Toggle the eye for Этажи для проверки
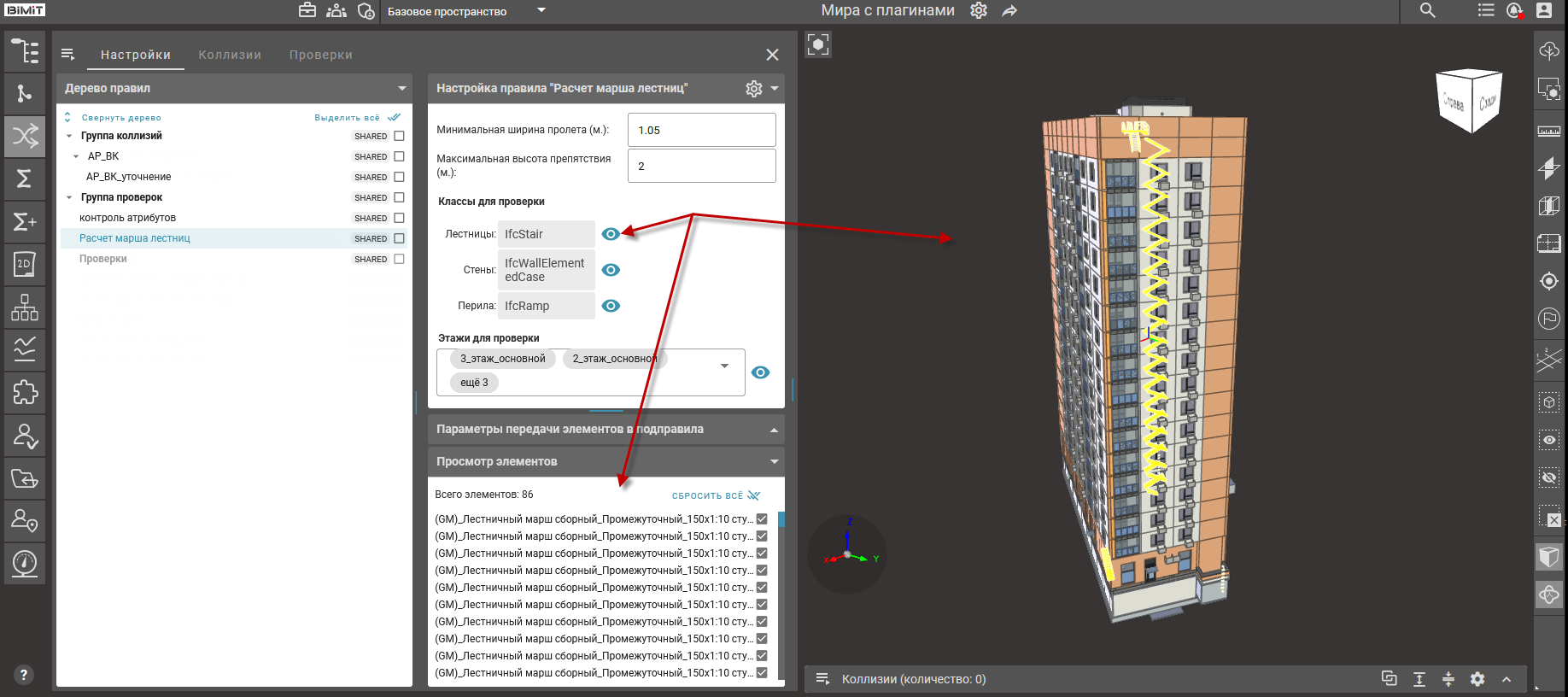Viewport: 1568px width, 697px height. coord(760,372)
